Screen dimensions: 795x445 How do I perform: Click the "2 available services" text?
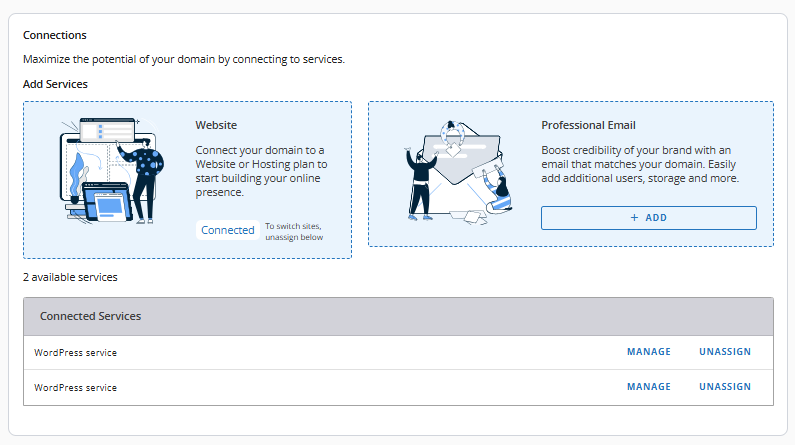(x=70, y=277)
